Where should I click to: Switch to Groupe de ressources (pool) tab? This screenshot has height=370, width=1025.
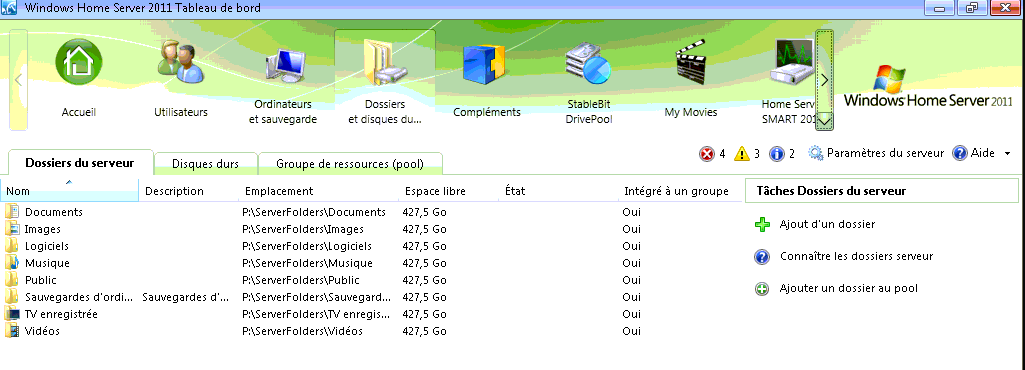click(x=350, y=163)
